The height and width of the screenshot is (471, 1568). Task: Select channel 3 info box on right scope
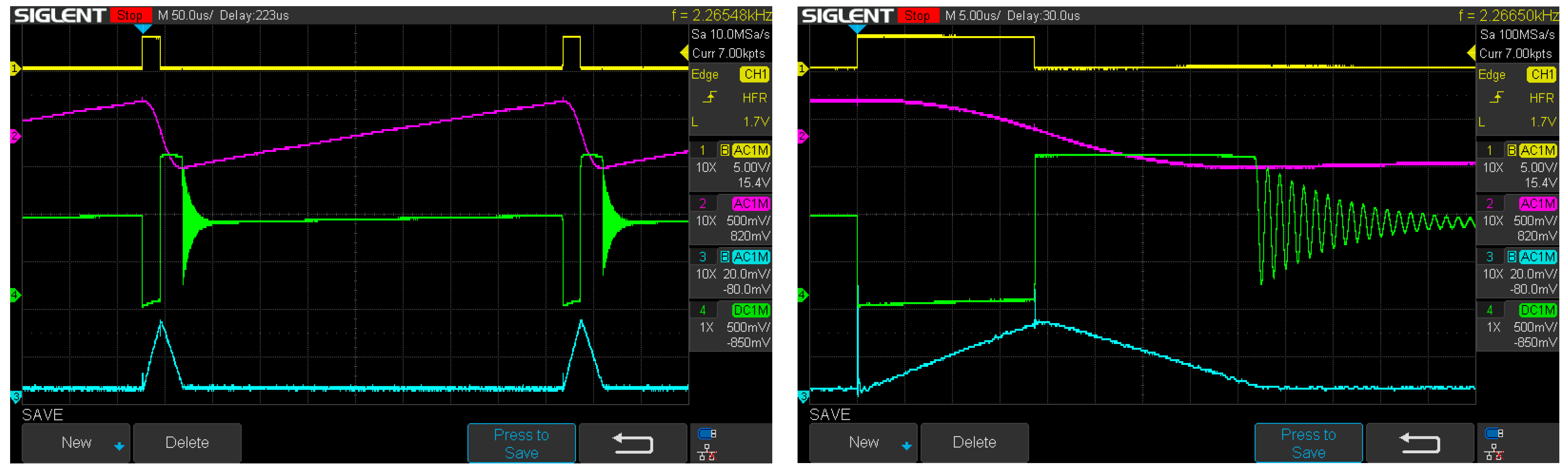coord(1517,272)
